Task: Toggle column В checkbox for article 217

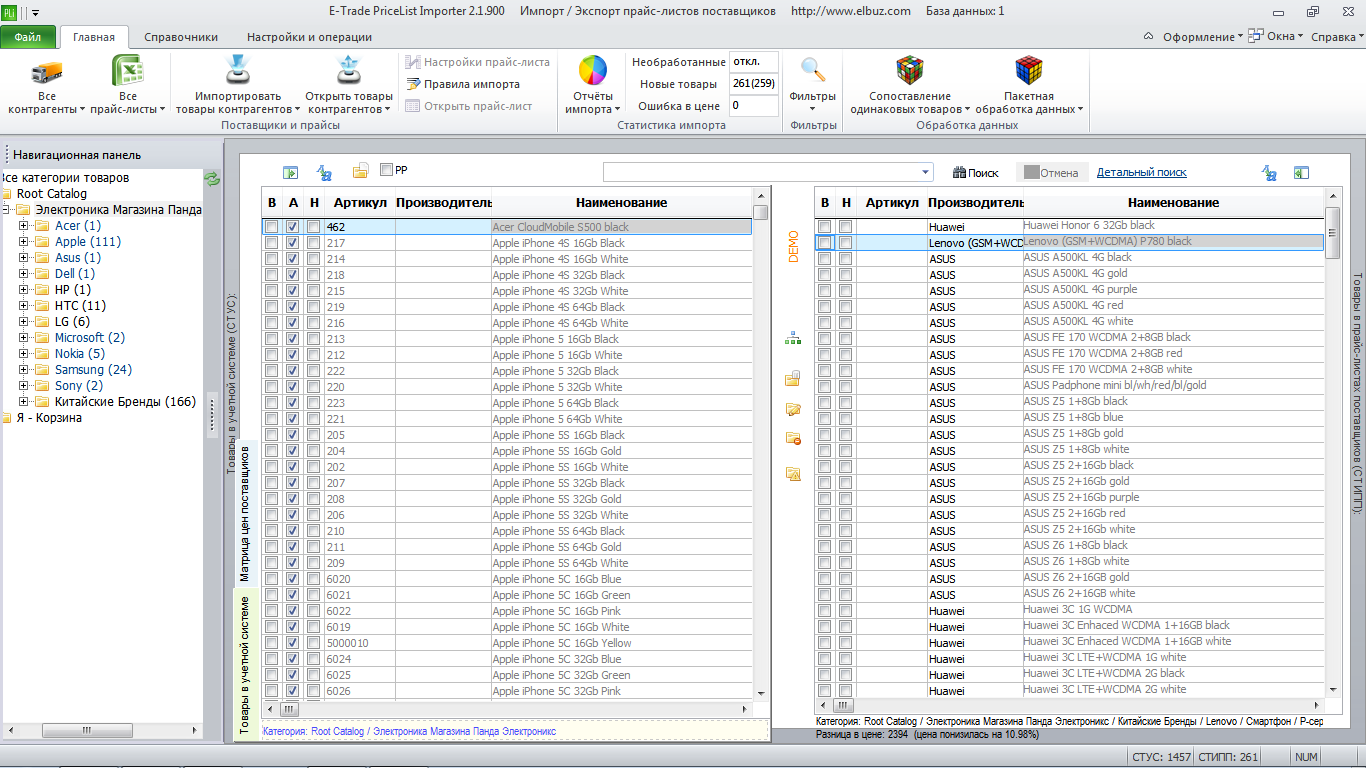Action: coord(271,243)
